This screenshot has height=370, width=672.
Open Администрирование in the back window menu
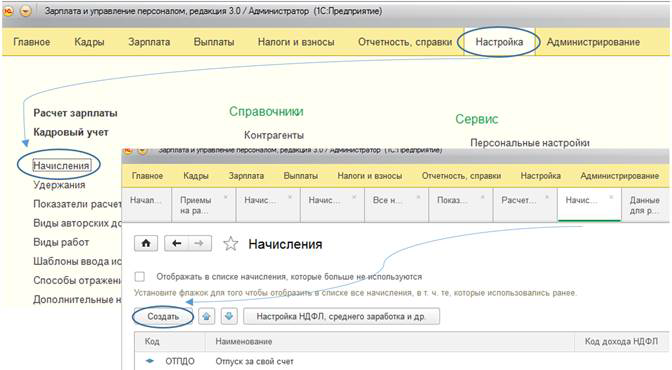593,42
